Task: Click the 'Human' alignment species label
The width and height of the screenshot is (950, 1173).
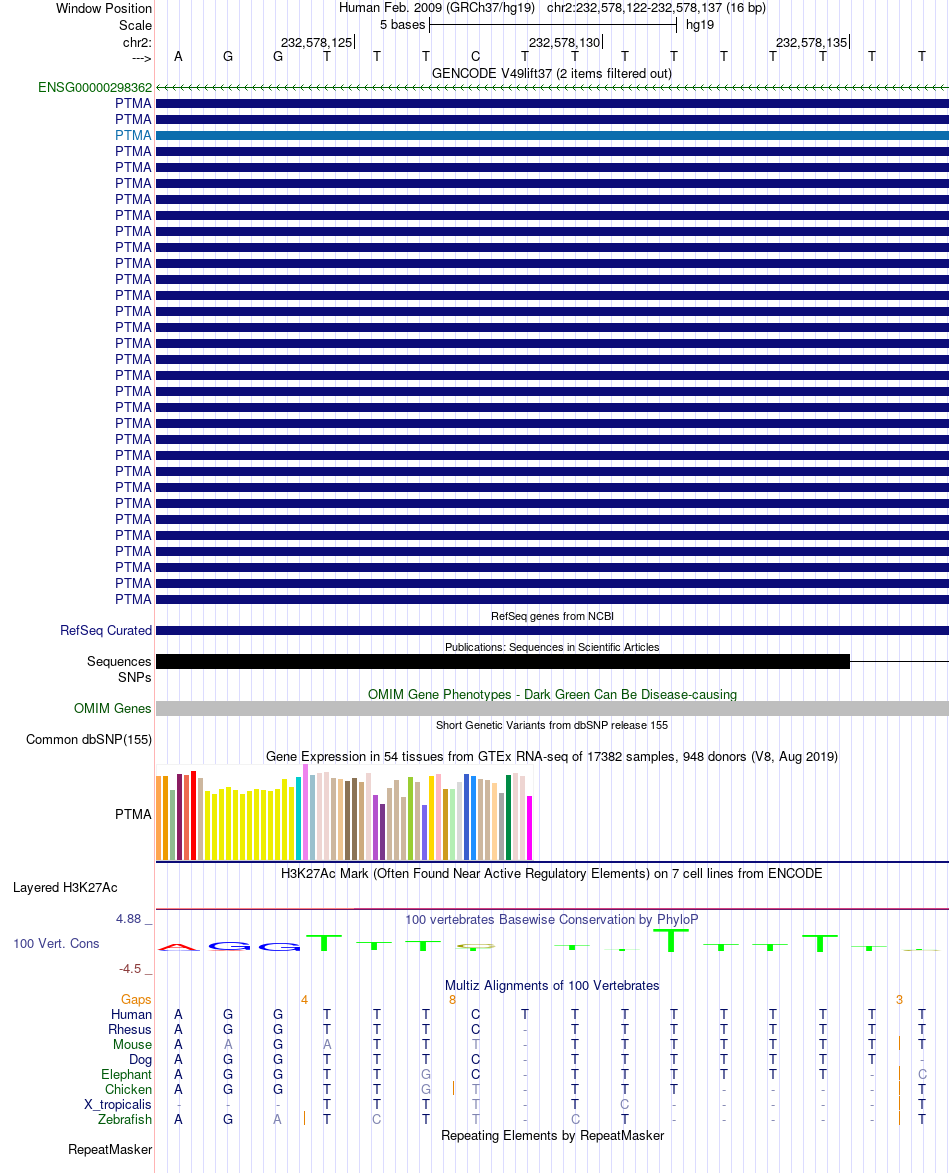Action: 132,1014
